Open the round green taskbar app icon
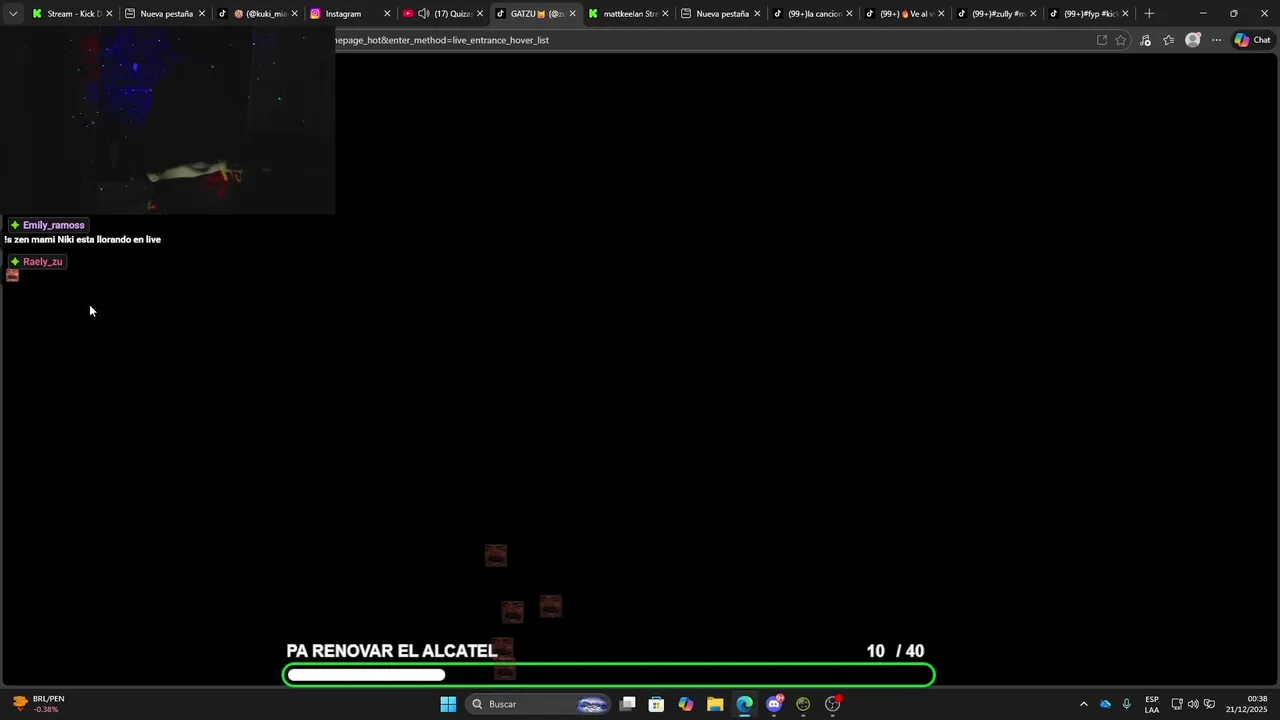Viewport: 1280px width, 720px height. click(x=803, y=704)
